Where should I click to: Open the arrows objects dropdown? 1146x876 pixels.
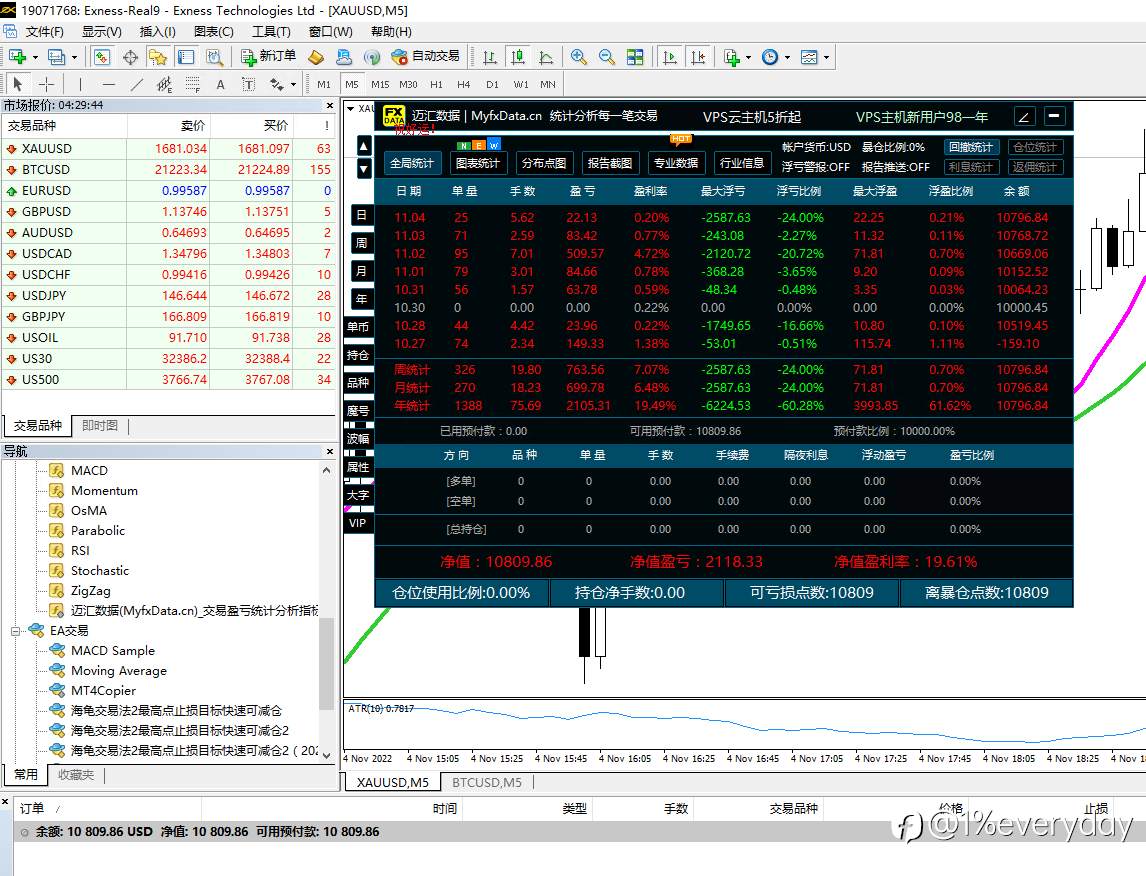point(293,84)
